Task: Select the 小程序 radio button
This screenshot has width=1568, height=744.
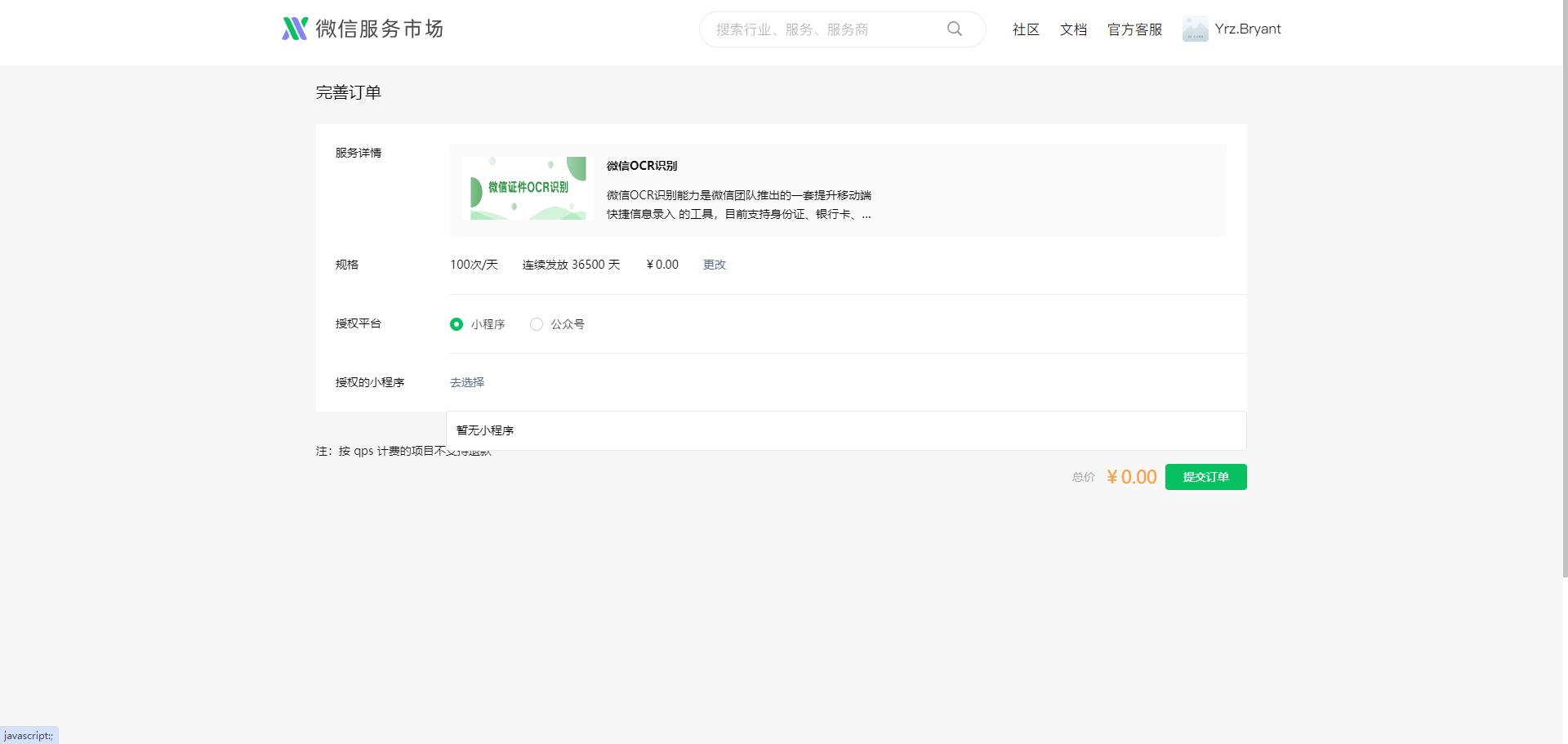Action: click(x=457, y=324)
